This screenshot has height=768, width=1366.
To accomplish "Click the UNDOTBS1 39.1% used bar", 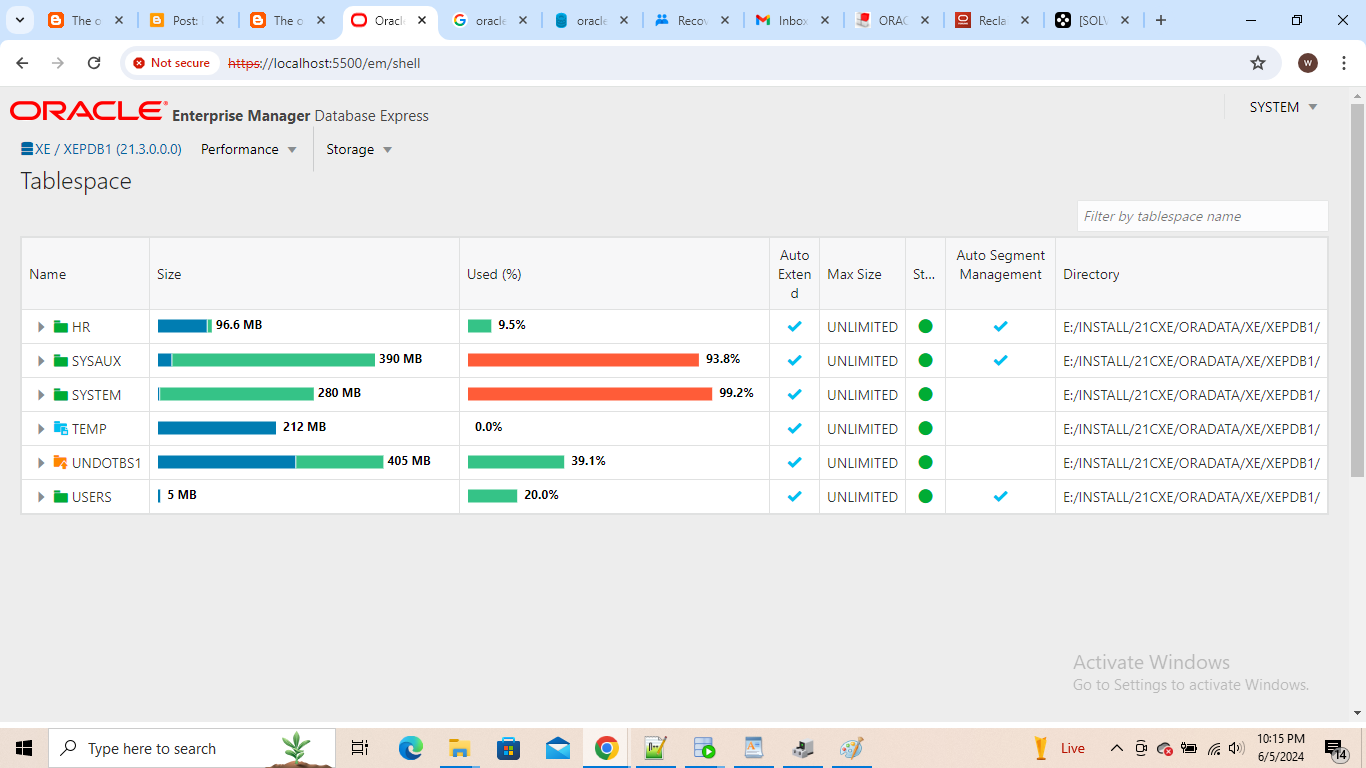I will [x=516, y=462].
